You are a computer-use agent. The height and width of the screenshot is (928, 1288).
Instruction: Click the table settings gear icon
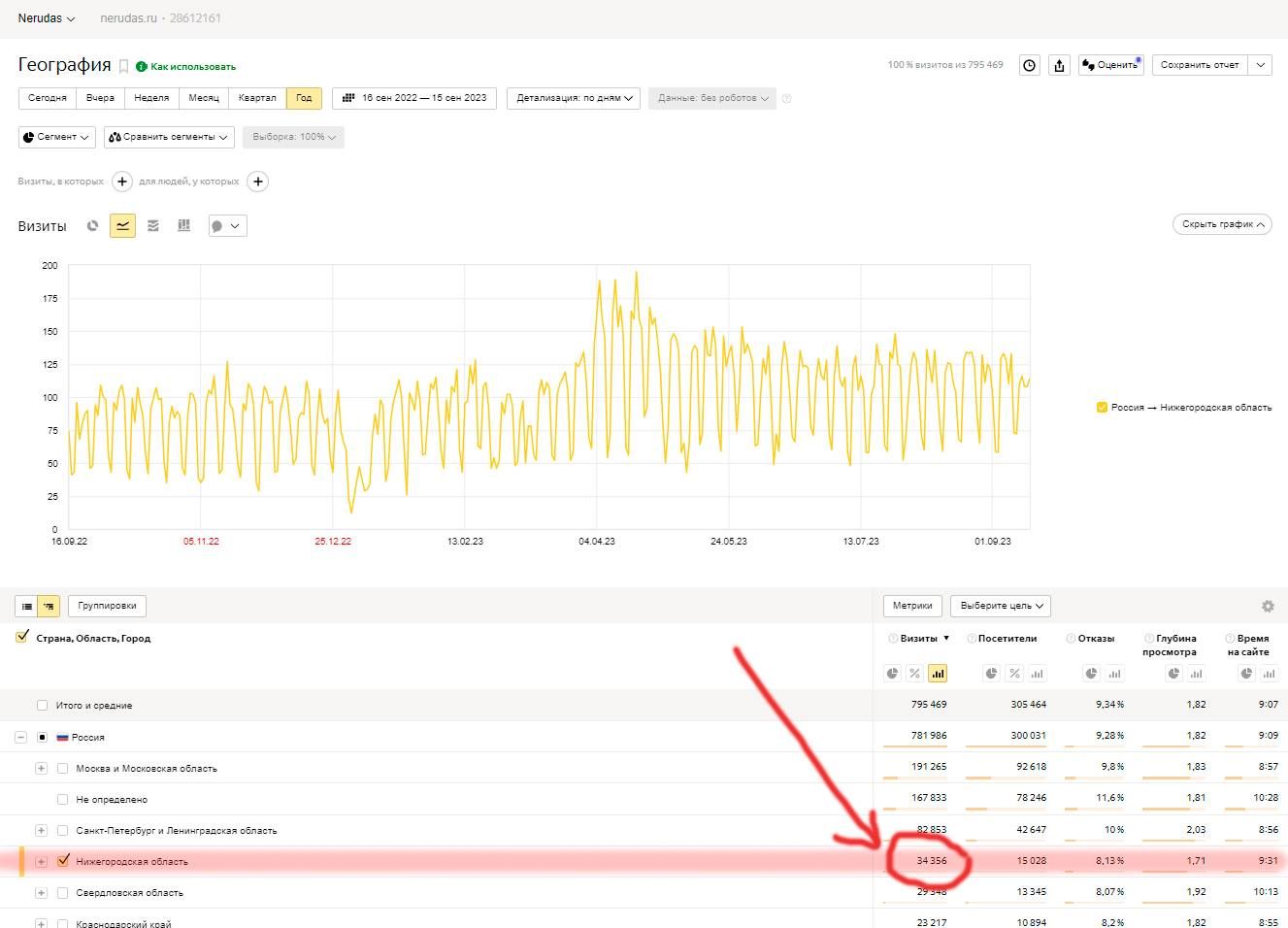(1268, 606)
